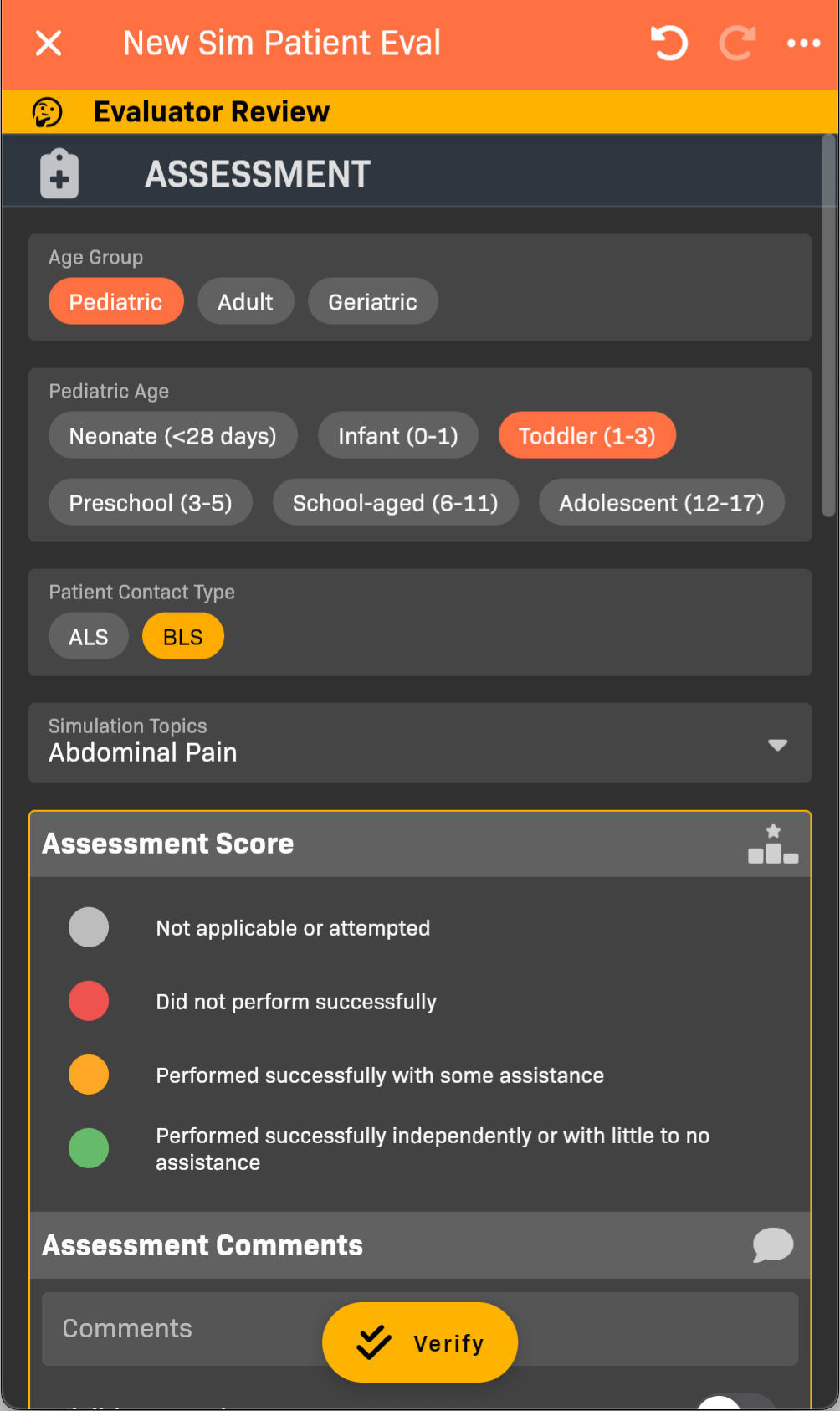Open the three-dot more options menu
The image size is (840, 1411).
[x=803, y=44]
